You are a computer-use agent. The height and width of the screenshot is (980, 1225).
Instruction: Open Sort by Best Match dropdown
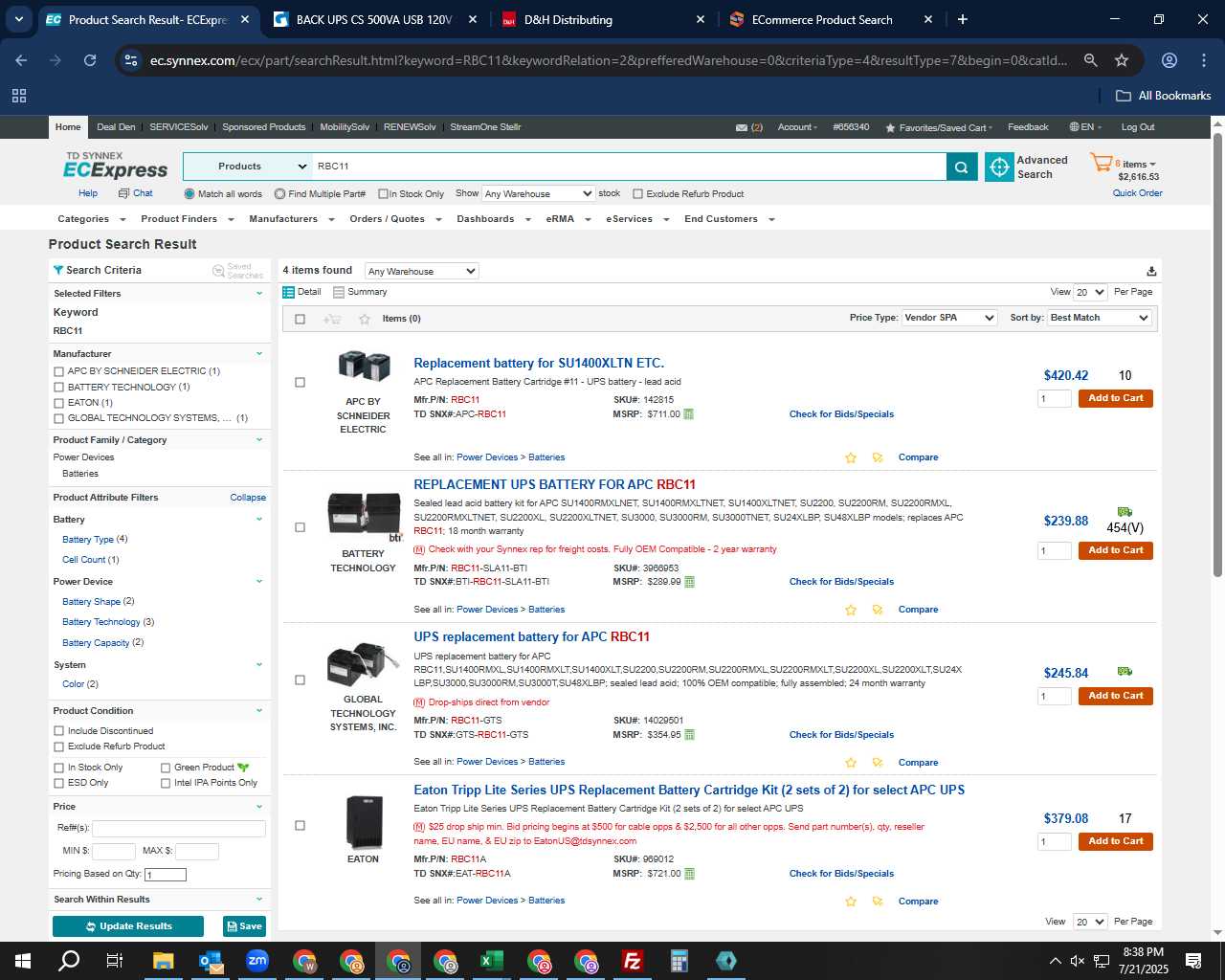click(x=1100, y=318)
